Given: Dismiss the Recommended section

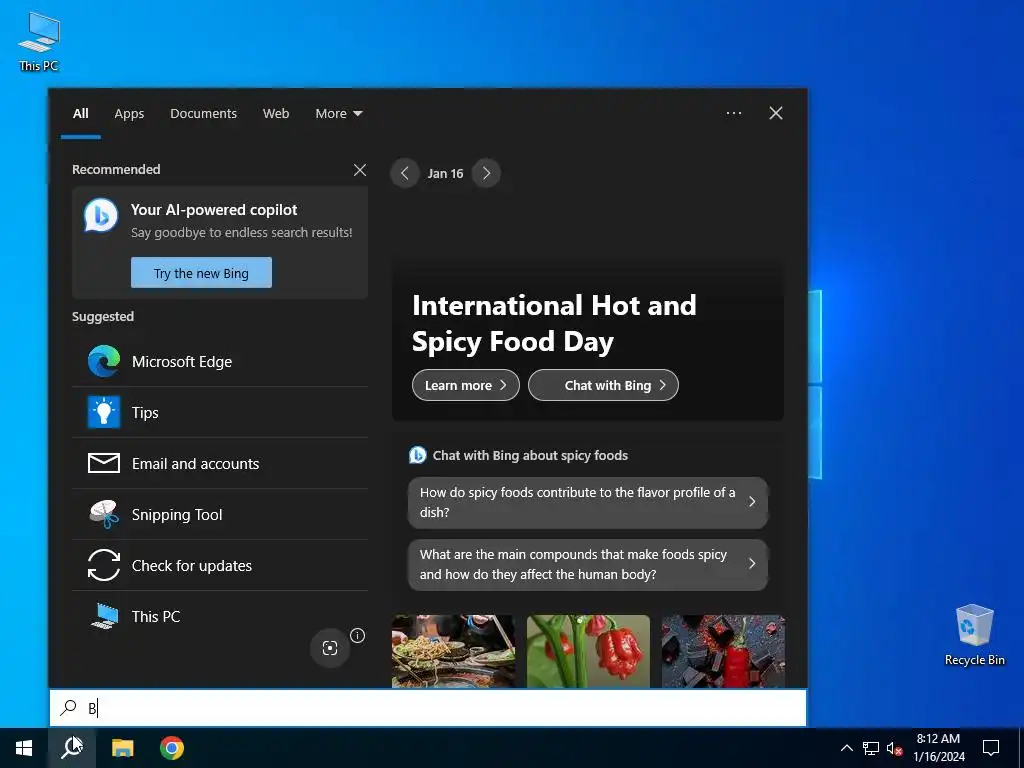Looking at the screenshot, I should pos(360,170).
